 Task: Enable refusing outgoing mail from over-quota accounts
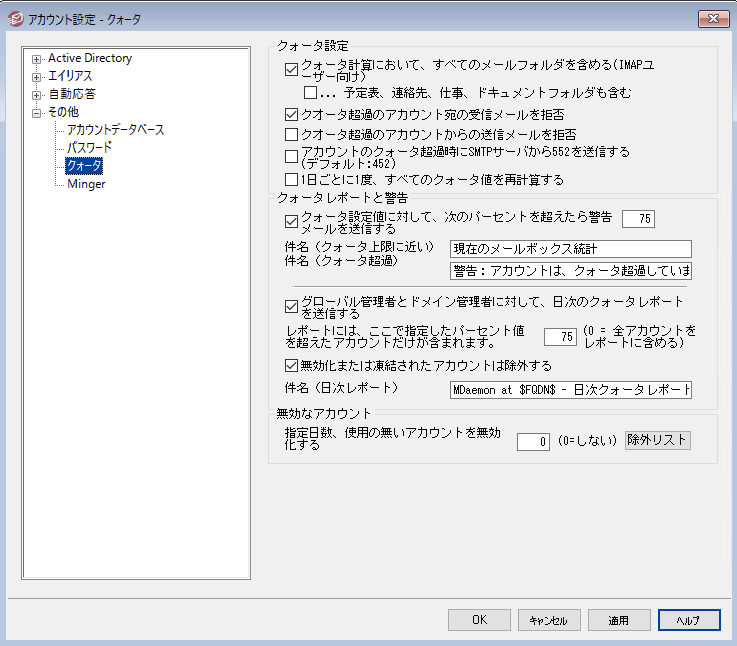(291, 134)
